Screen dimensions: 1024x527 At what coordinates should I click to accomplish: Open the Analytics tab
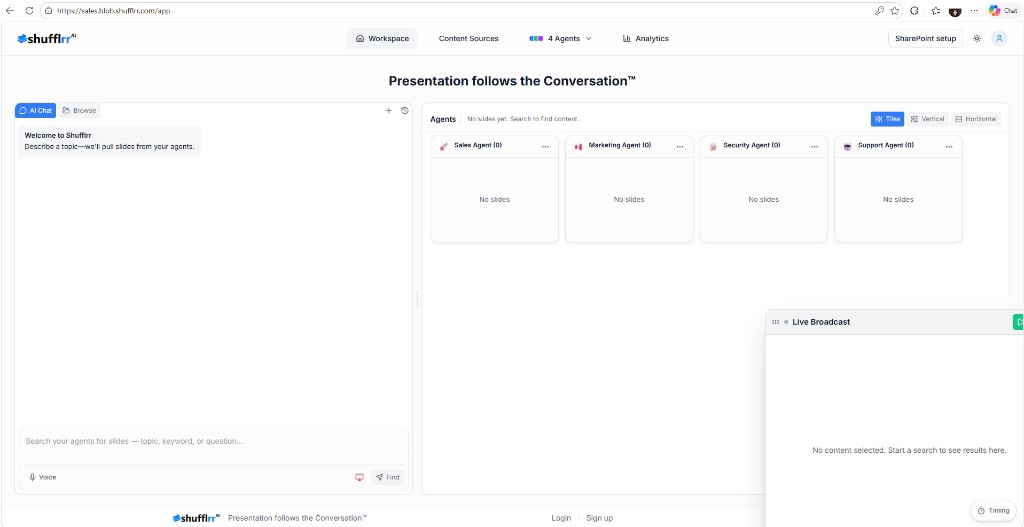tap(646, 39)
